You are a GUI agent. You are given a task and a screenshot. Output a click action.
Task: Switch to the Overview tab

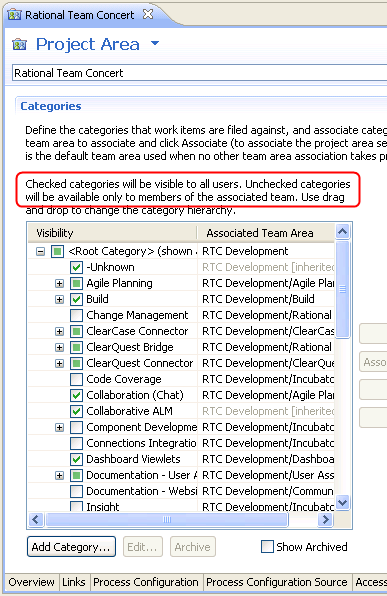[32, 582]
